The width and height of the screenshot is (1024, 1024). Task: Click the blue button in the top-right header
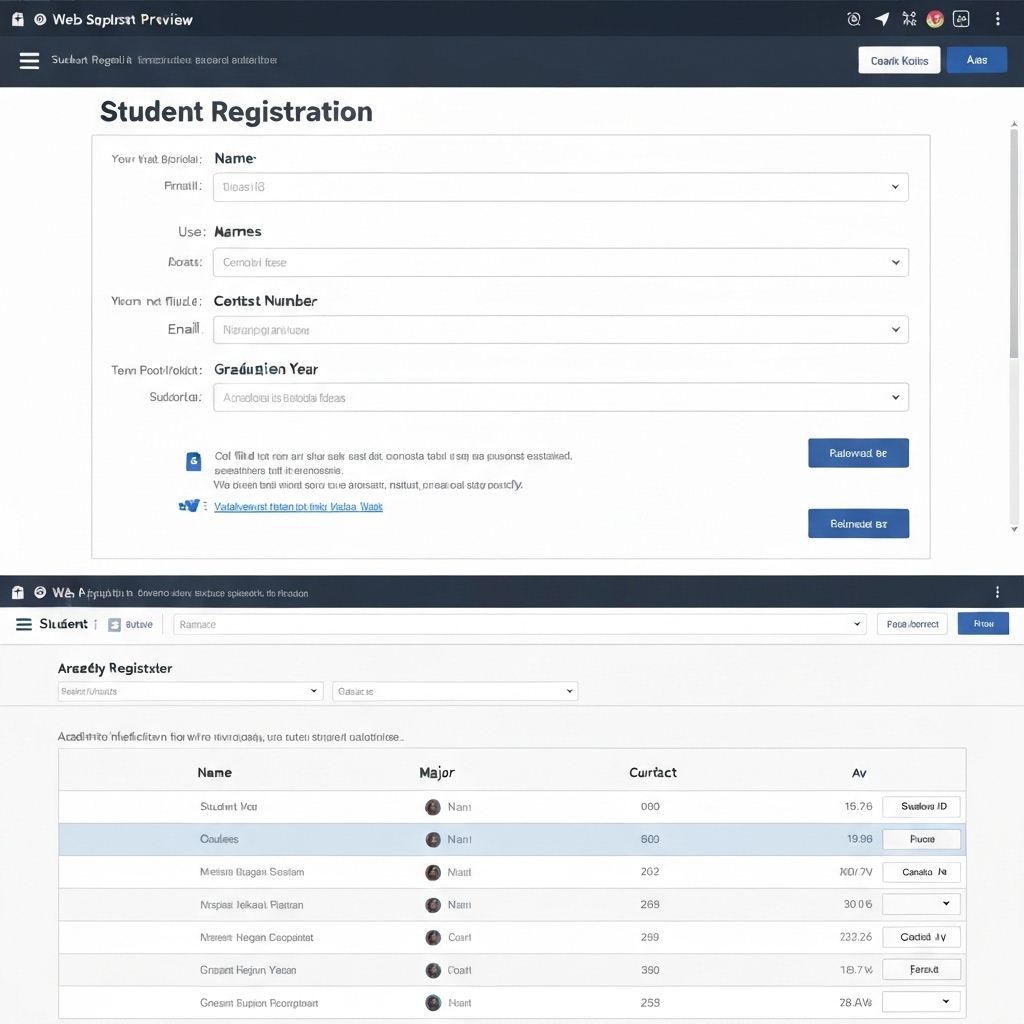[976, 60]
